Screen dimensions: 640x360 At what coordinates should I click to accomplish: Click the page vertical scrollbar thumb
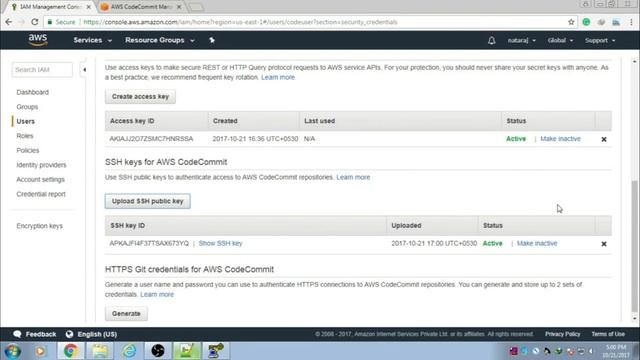[634, 245]
